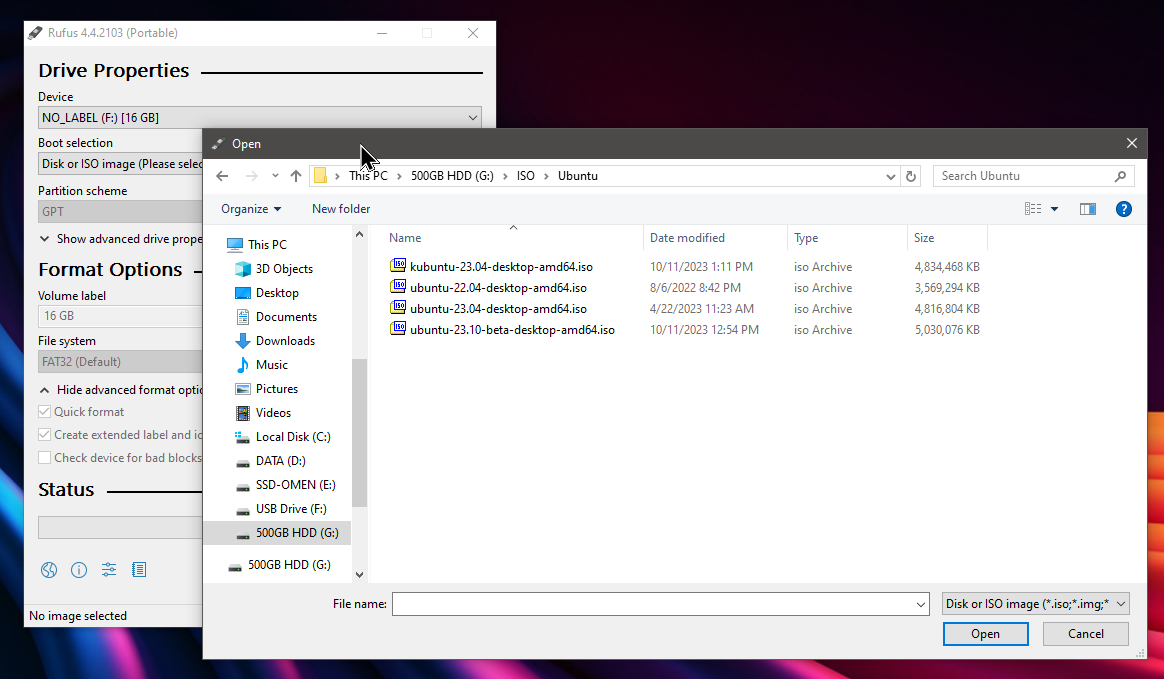
Task: Go up one folder level arrow
Action: [296, 176]
